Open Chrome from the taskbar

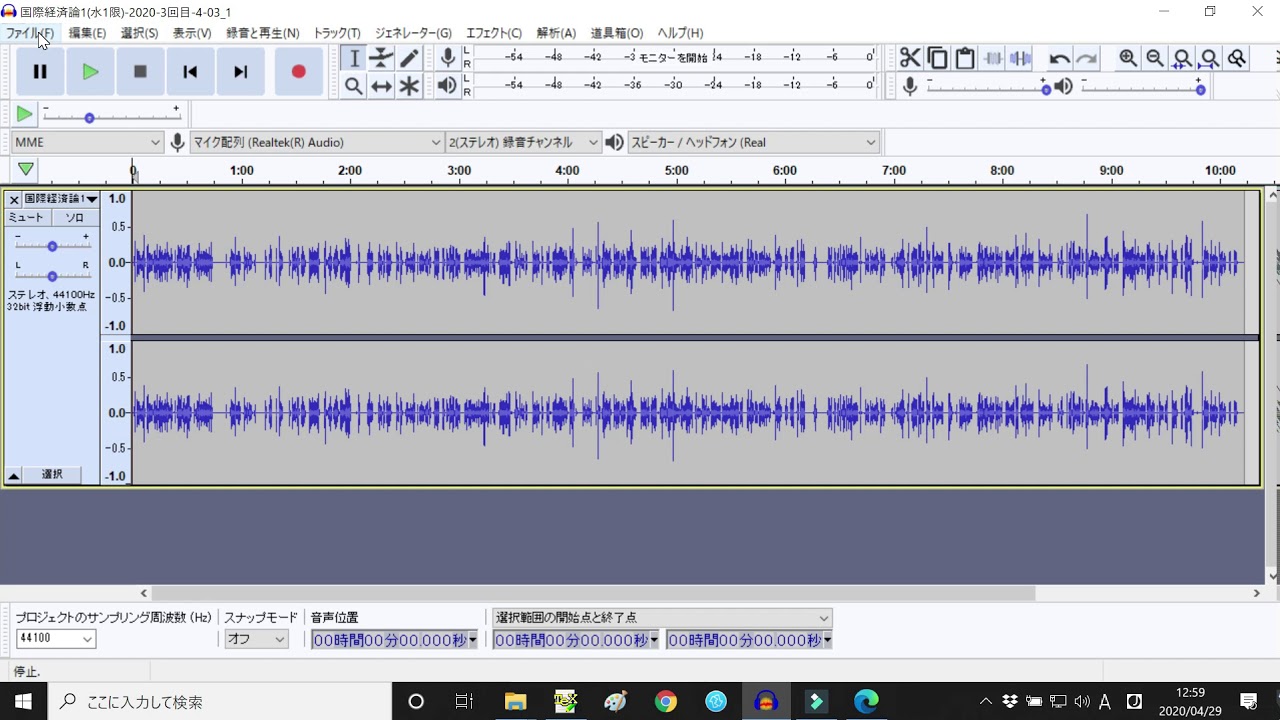pos(666,701)
